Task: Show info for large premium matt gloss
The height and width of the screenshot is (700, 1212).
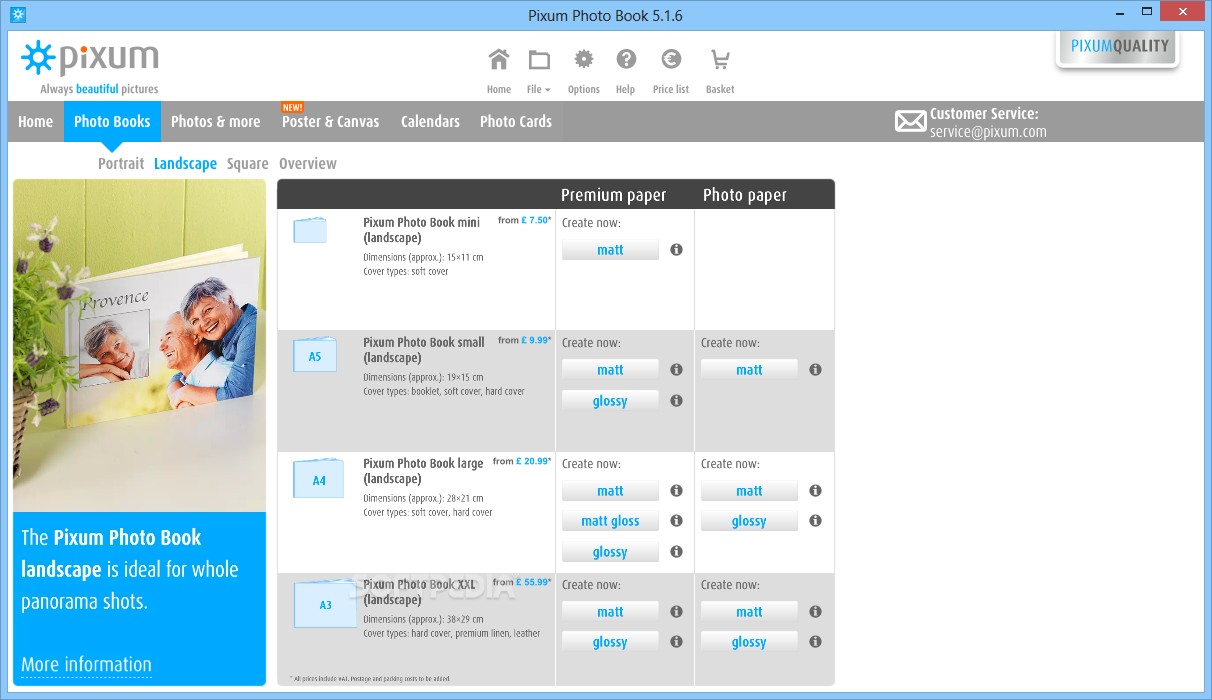Action: point(676,521)
